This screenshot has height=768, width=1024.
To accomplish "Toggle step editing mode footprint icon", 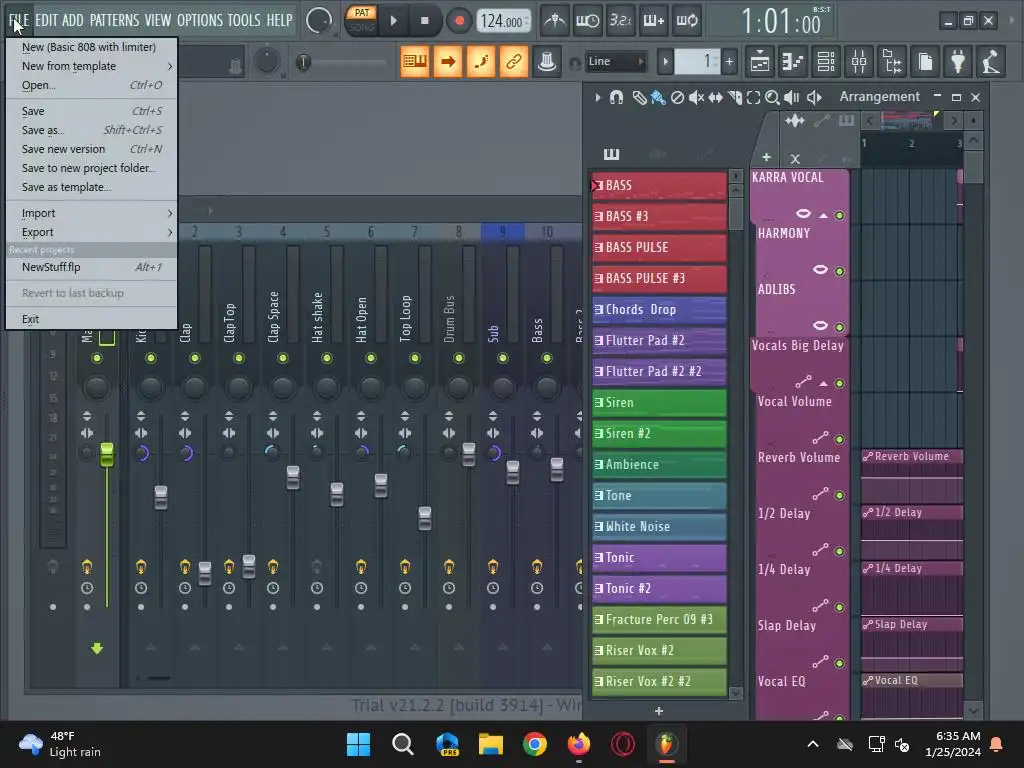I will (x=481, y=61).
